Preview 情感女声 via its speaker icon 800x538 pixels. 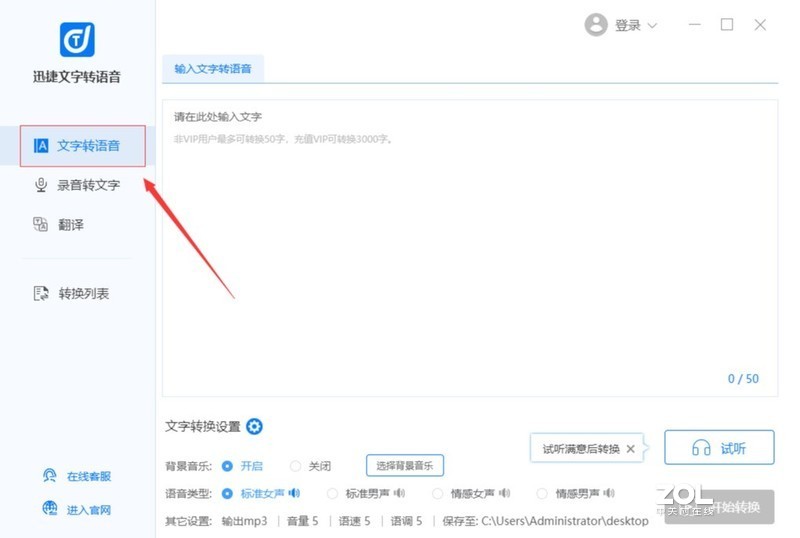(505, 493)
